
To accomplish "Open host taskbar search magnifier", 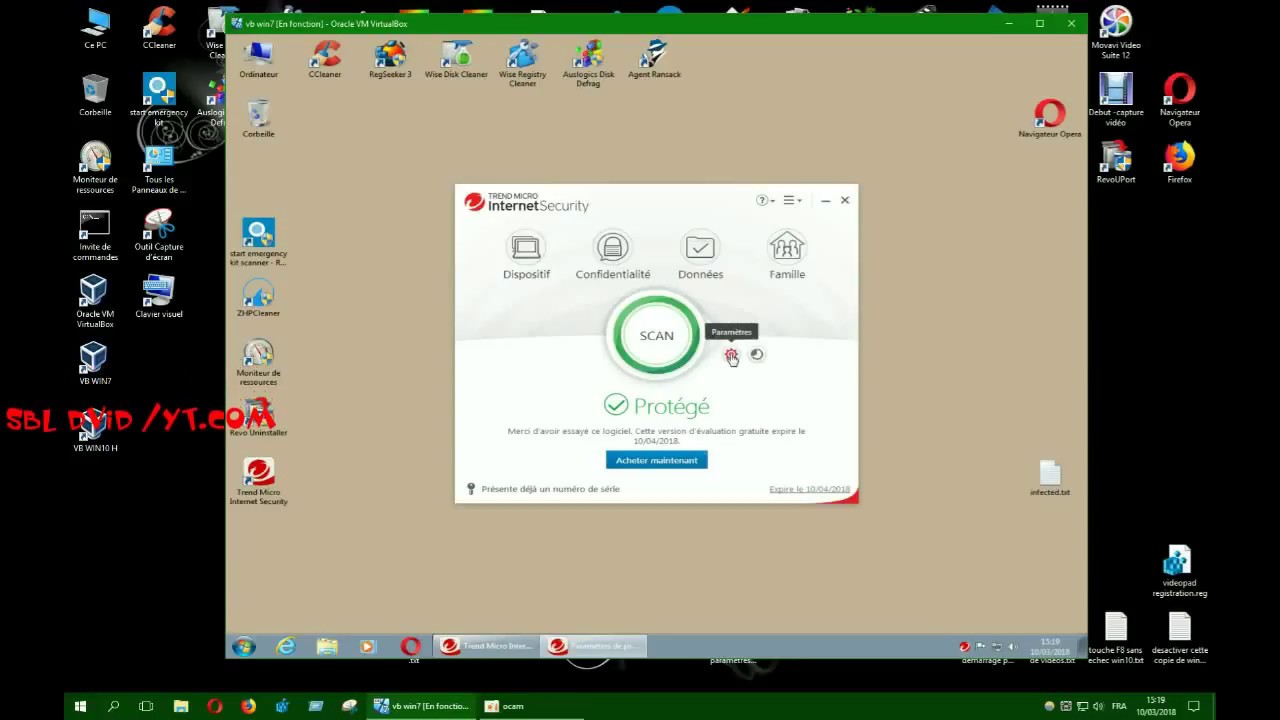I will pyautogui.click(x=113, y=706).
